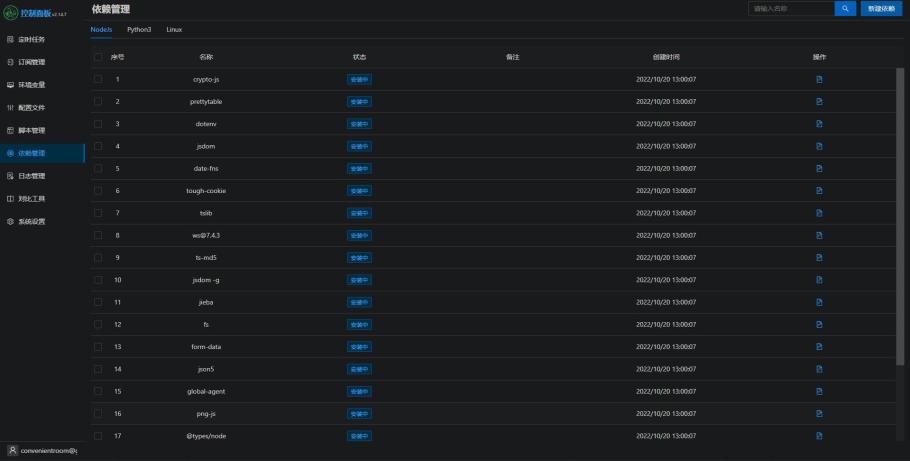Show the log for the global-agent dependency
The height and width of the screenshot is (461, 910).
(x=819, y=391)
